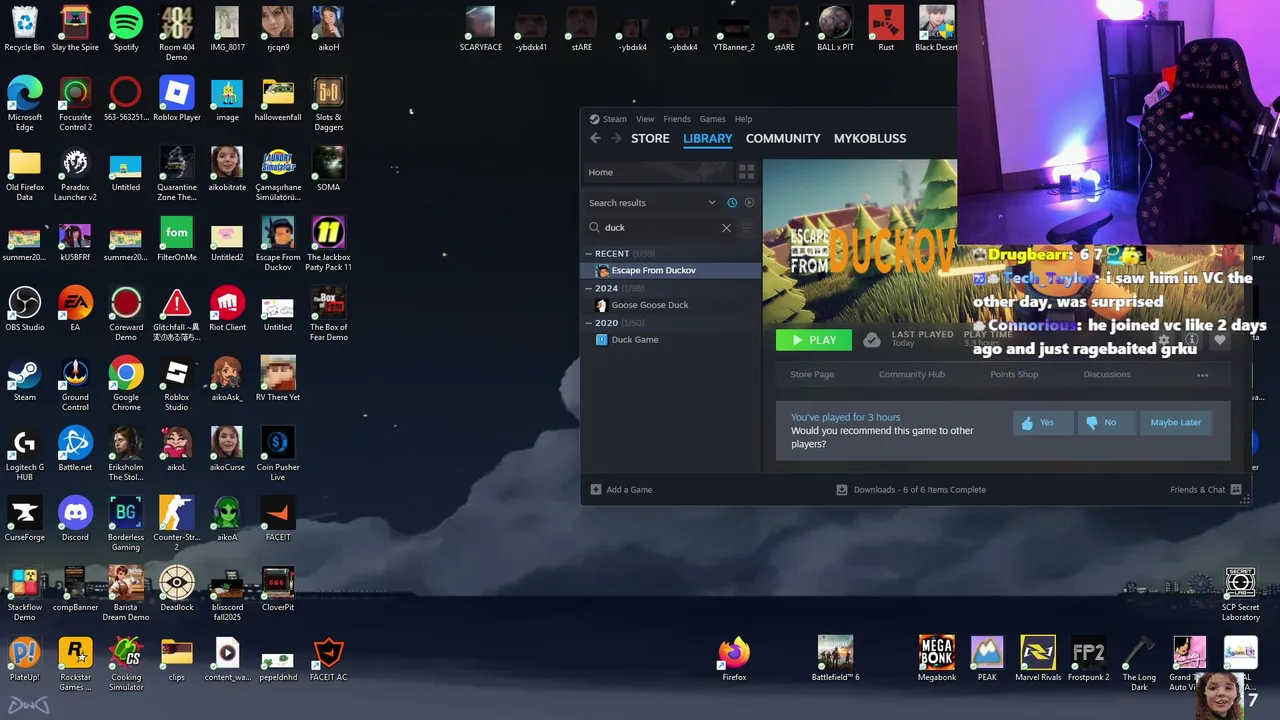Open the Rust desktop shortcut

(x=886, y=28)
